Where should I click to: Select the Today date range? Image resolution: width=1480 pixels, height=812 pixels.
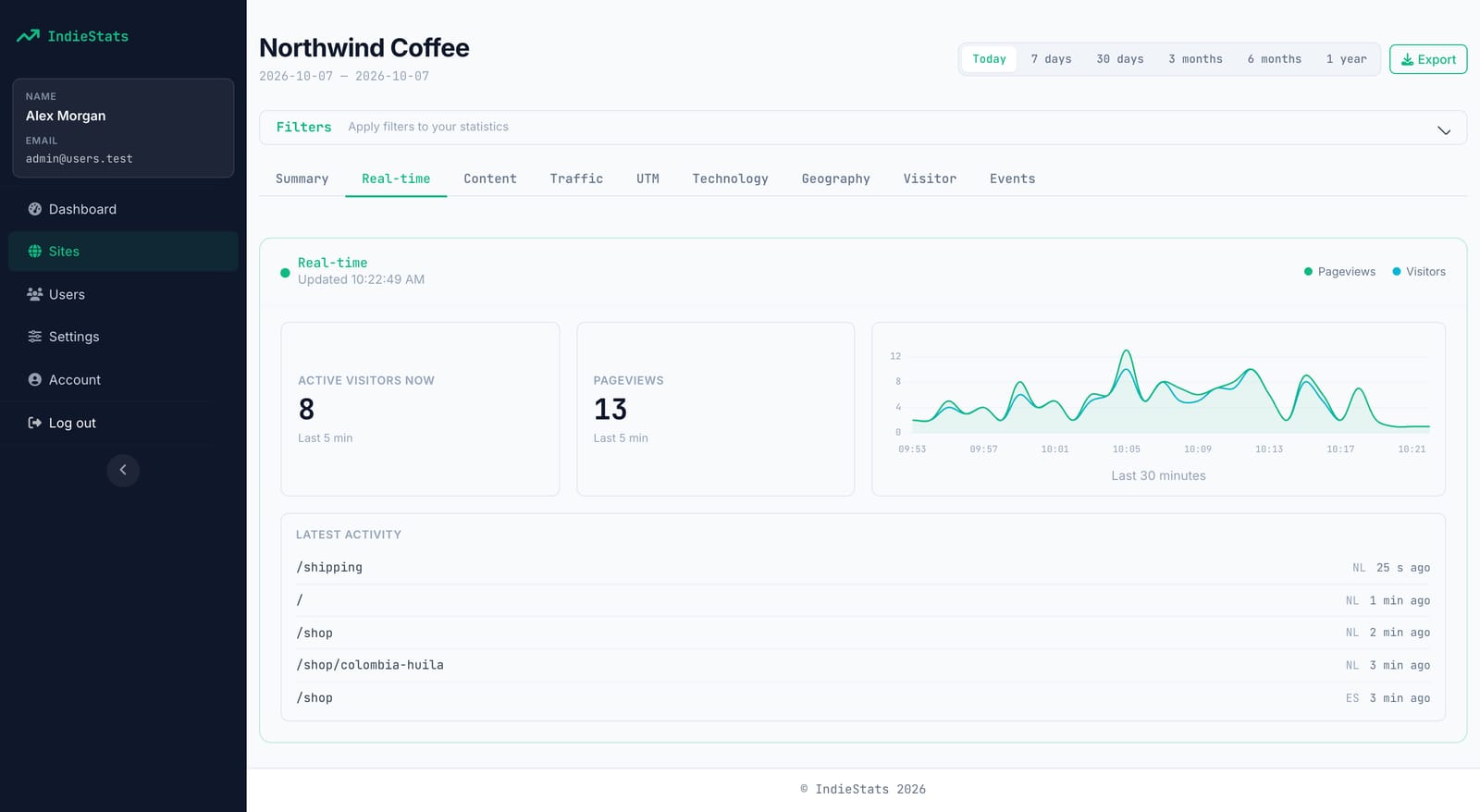(989, 59)
